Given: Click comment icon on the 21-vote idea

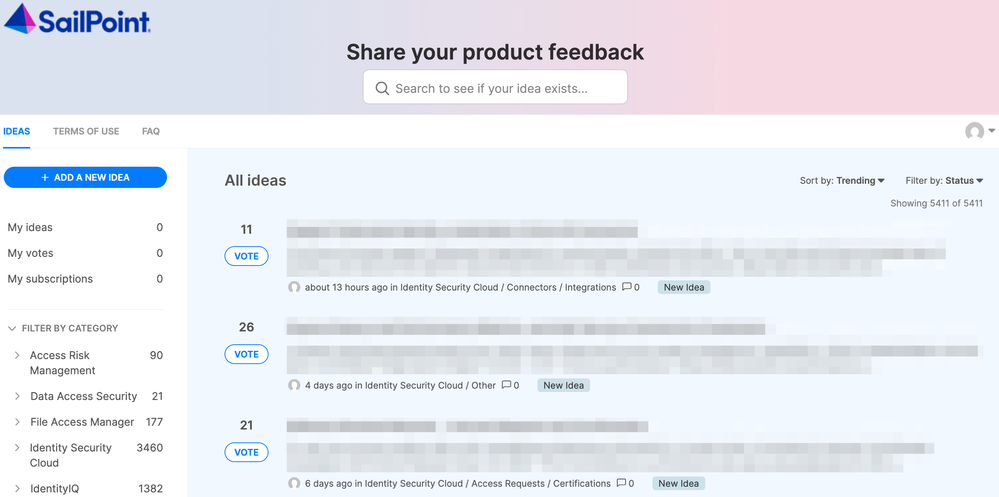Looking at the screenshot, I should click(x=621, y=483).
